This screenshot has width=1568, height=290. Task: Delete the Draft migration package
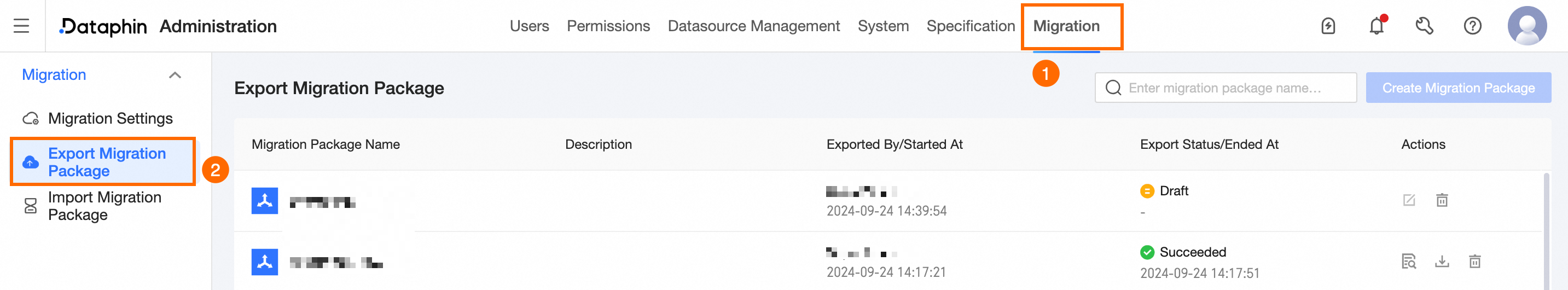point(1442,200)
